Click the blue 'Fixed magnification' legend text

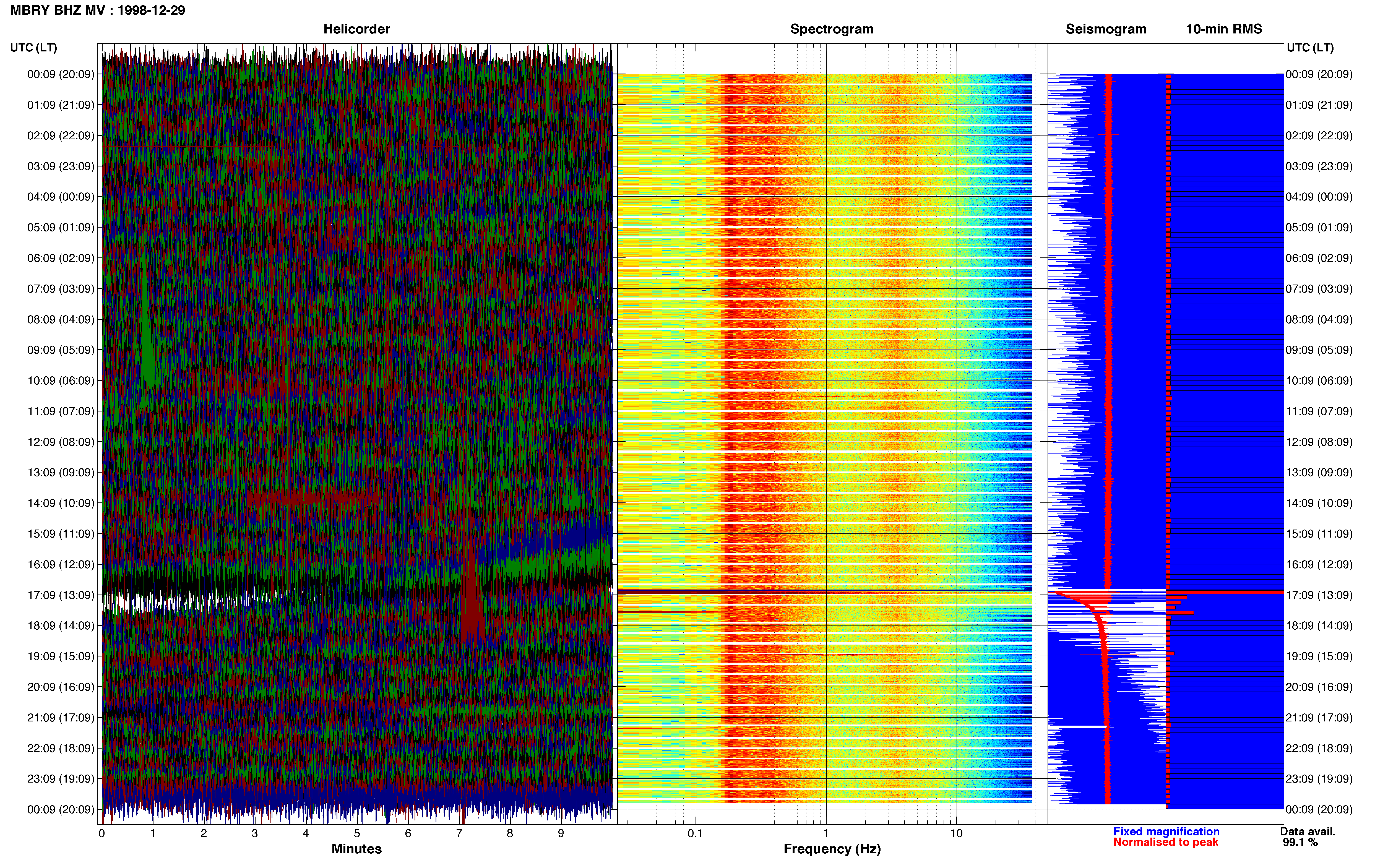pos(1166,832)
